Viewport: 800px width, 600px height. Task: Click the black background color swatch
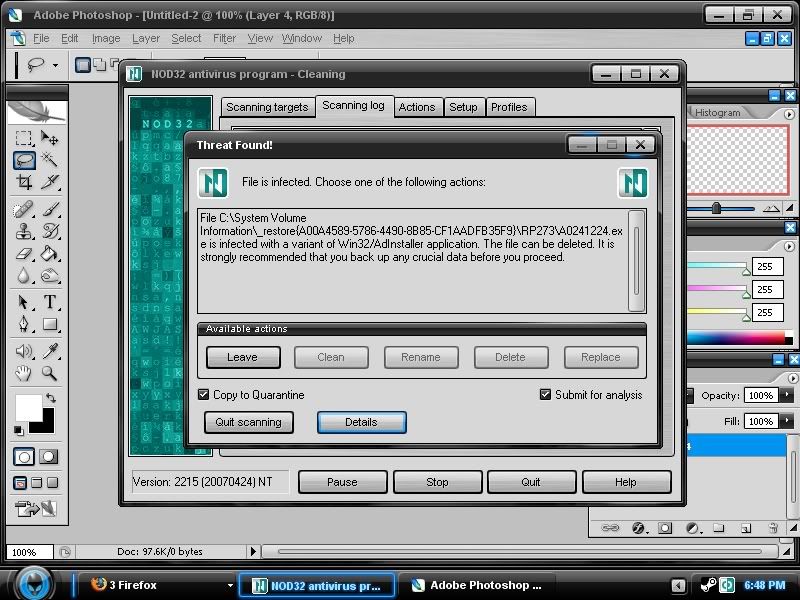coord(47,425)
